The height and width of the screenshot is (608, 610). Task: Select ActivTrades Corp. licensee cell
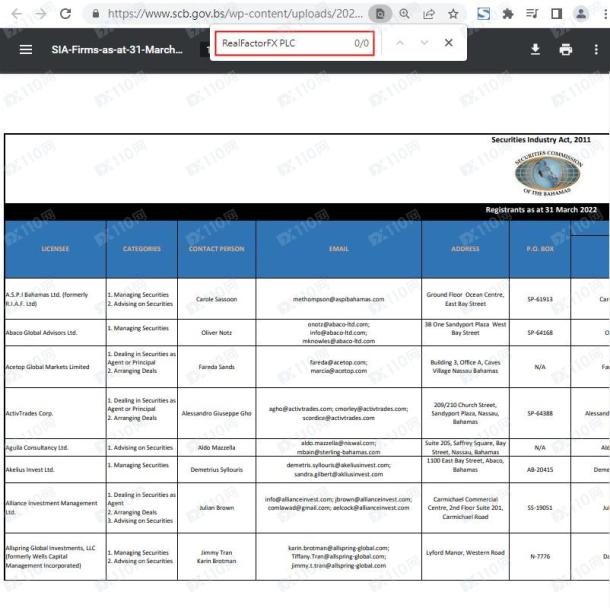click(x=55, y=413)
